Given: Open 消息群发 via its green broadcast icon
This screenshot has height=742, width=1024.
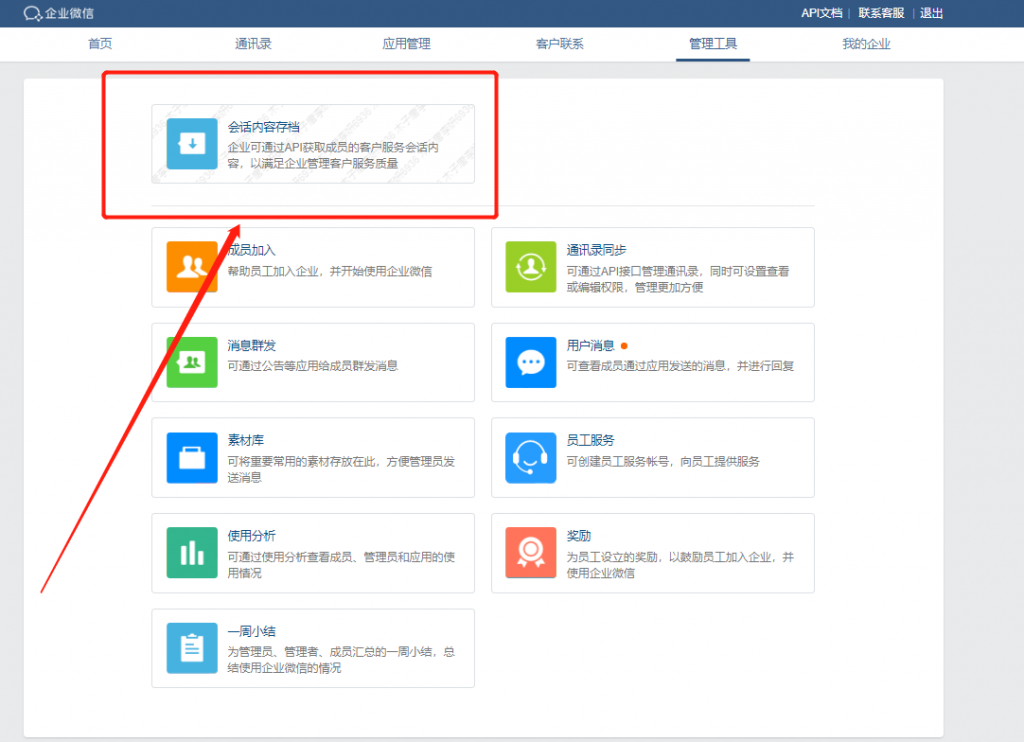Looking at the screenshot, I should pyautogui.click(x=191, y=363).
